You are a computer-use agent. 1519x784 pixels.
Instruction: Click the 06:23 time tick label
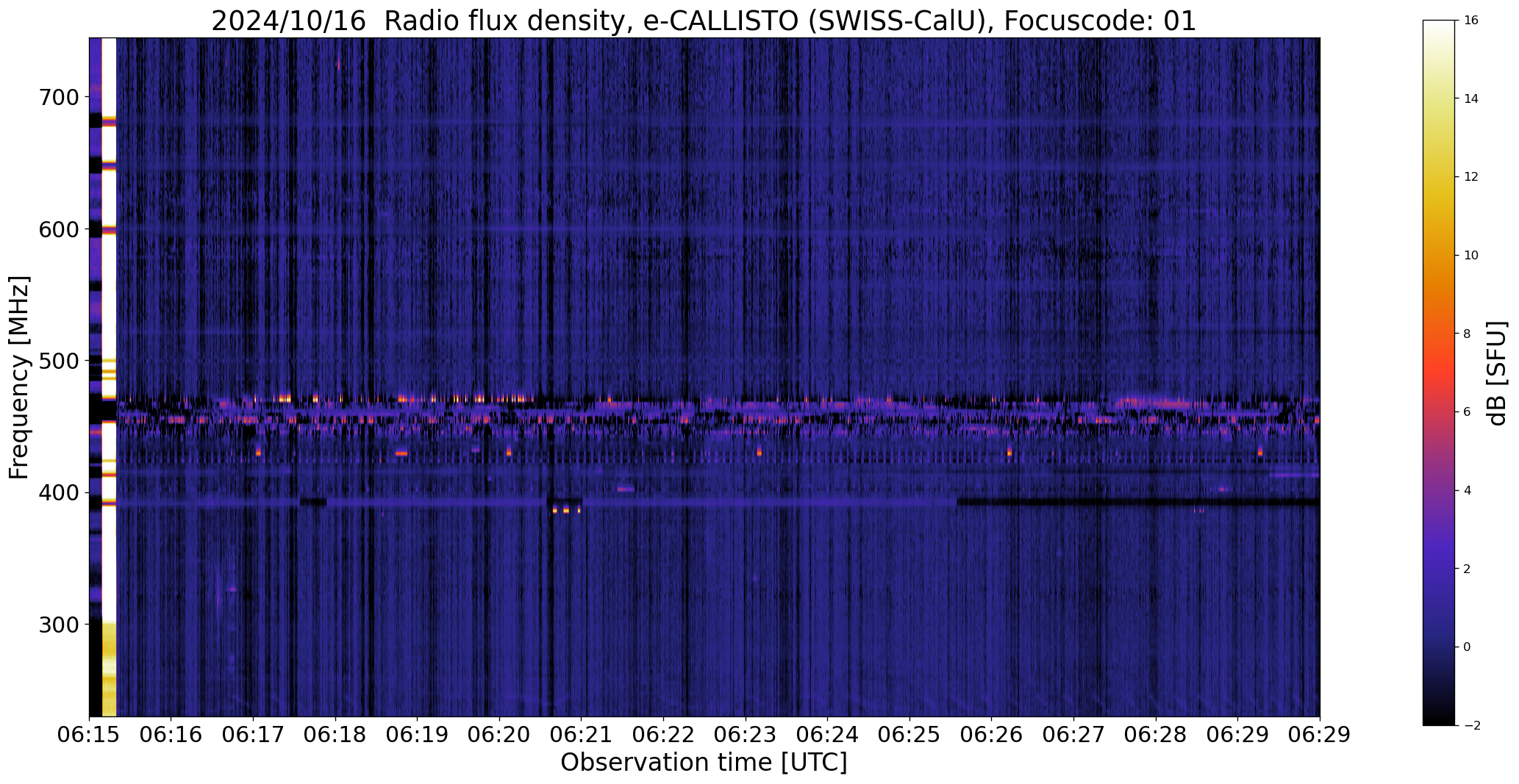746,735
